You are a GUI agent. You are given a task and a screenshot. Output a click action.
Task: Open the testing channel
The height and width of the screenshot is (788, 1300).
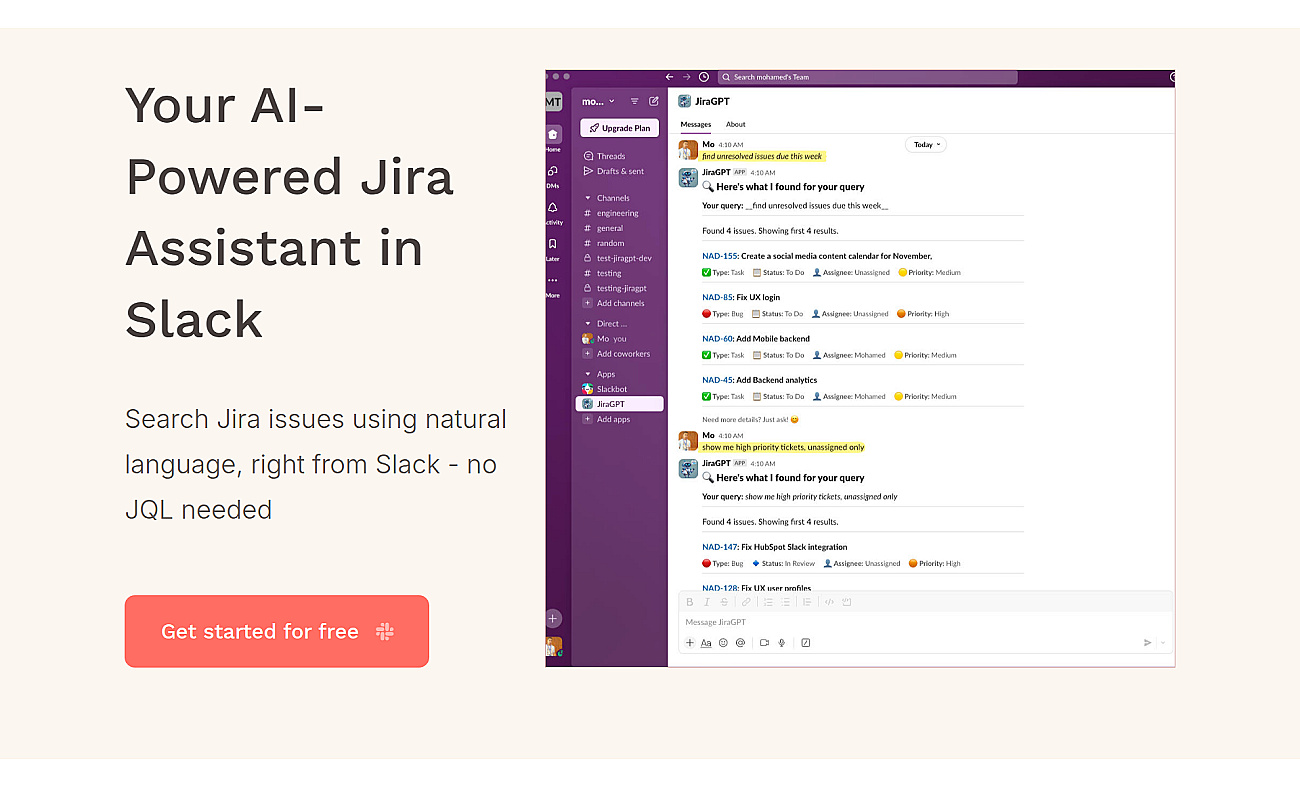coord(609,273)
